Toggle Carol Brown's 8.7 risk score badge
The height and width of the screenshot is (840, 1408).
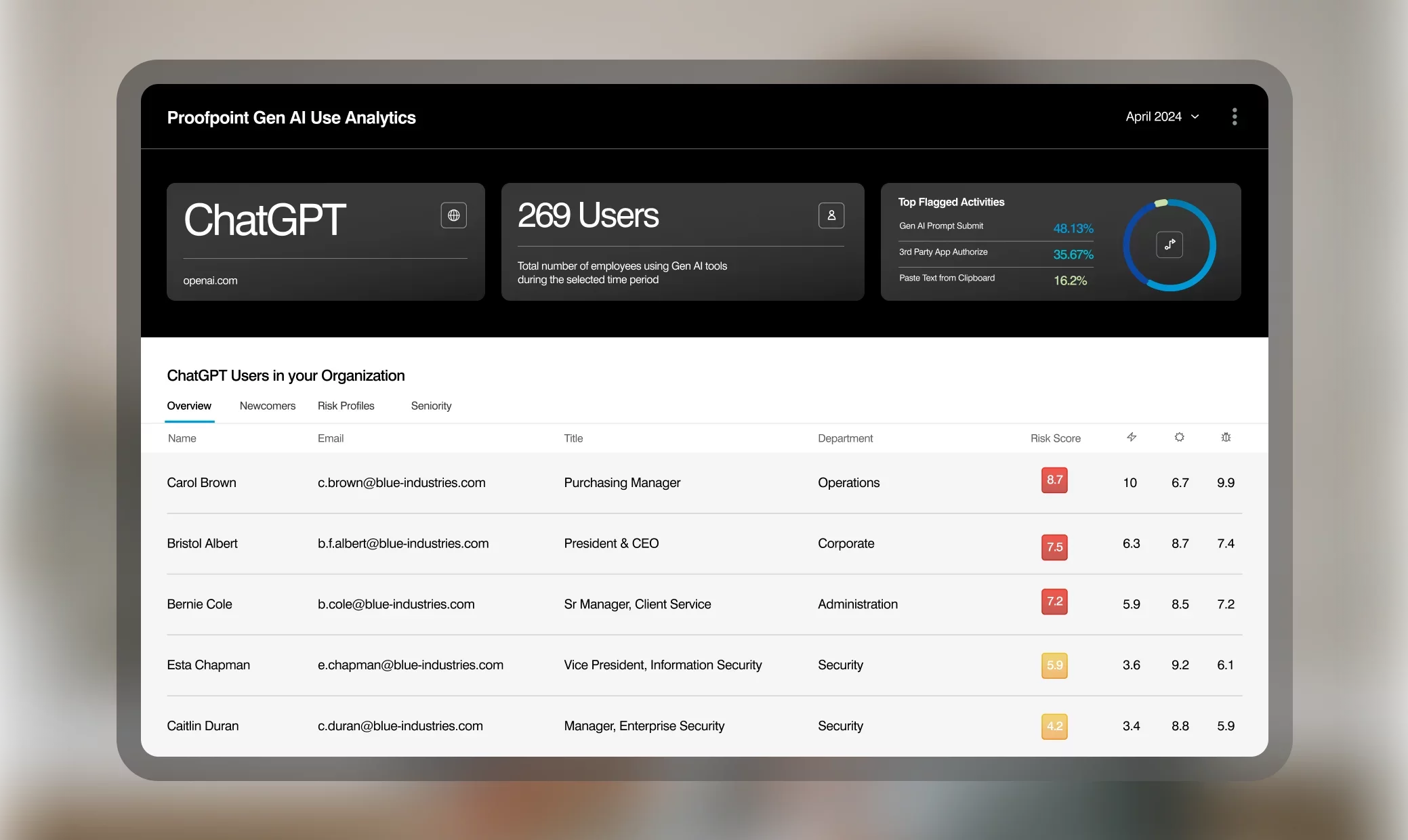tap(1054, 480)
